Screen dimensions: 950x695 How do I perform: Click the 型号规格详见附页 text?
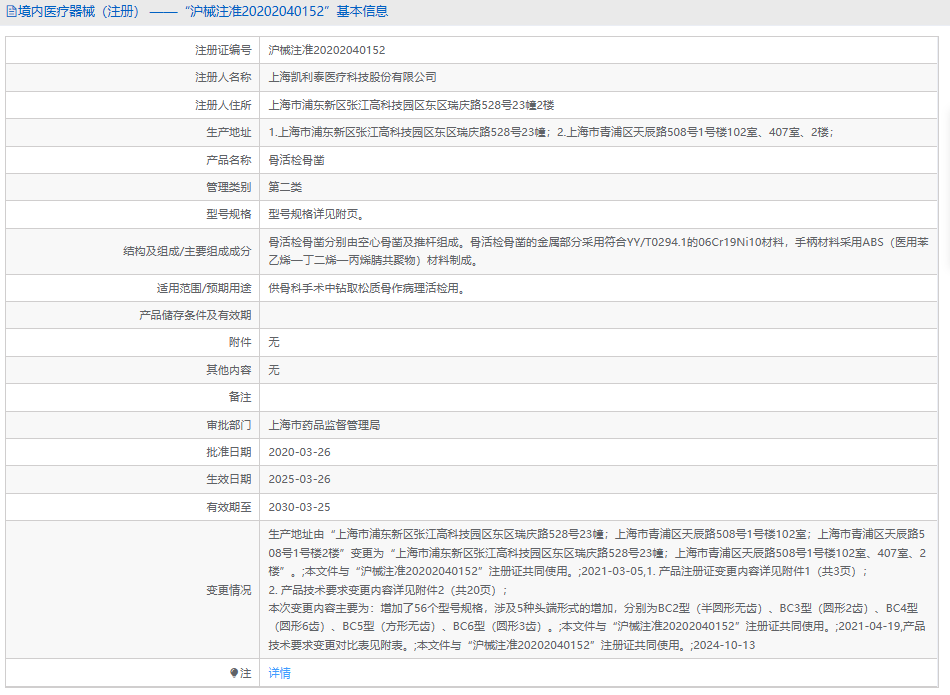point(316,214)
